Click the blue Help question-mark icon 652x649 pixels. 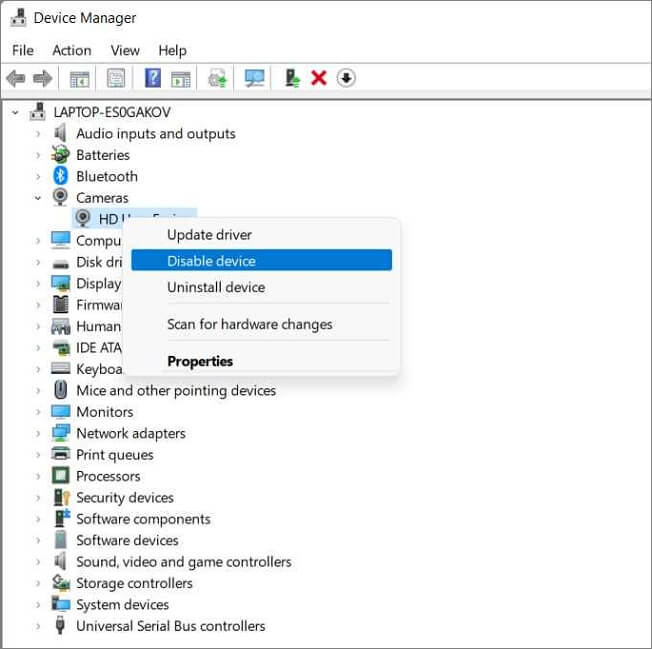(x=153, y=78)
